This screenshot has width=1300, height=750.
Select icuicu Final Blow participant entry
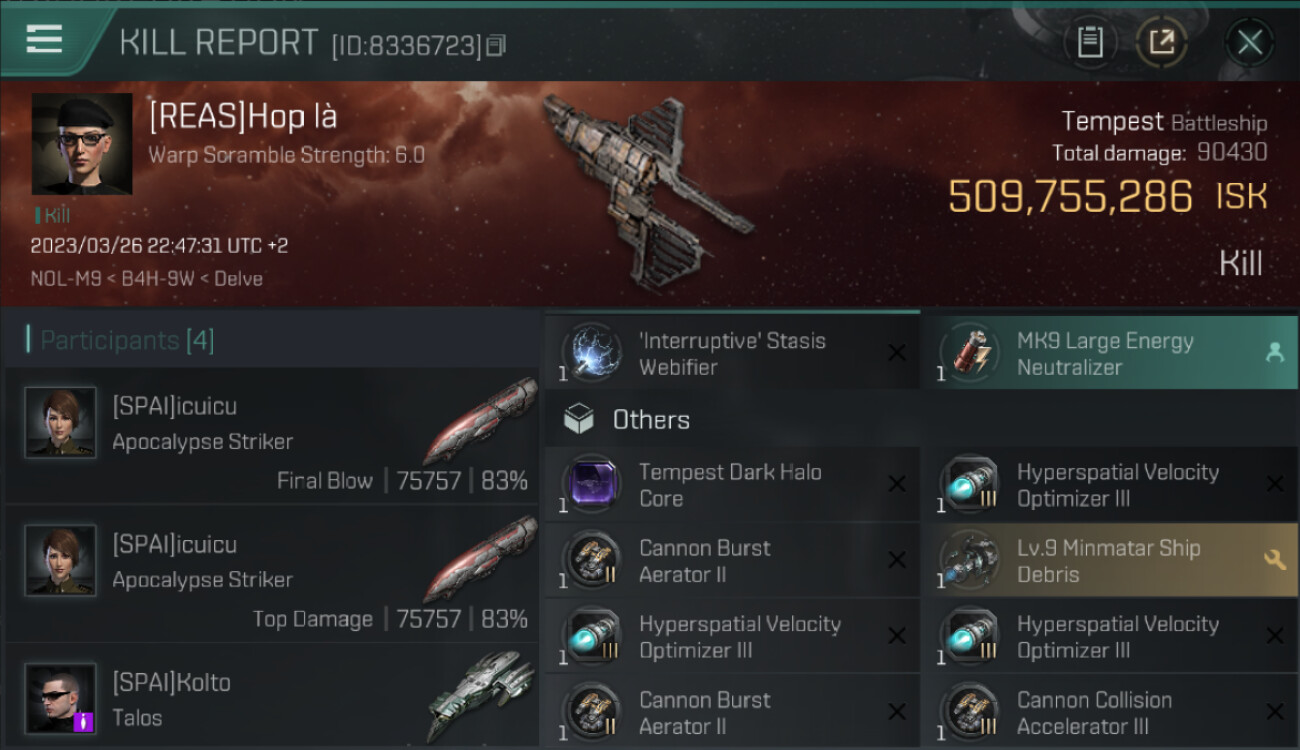(272, 436)
